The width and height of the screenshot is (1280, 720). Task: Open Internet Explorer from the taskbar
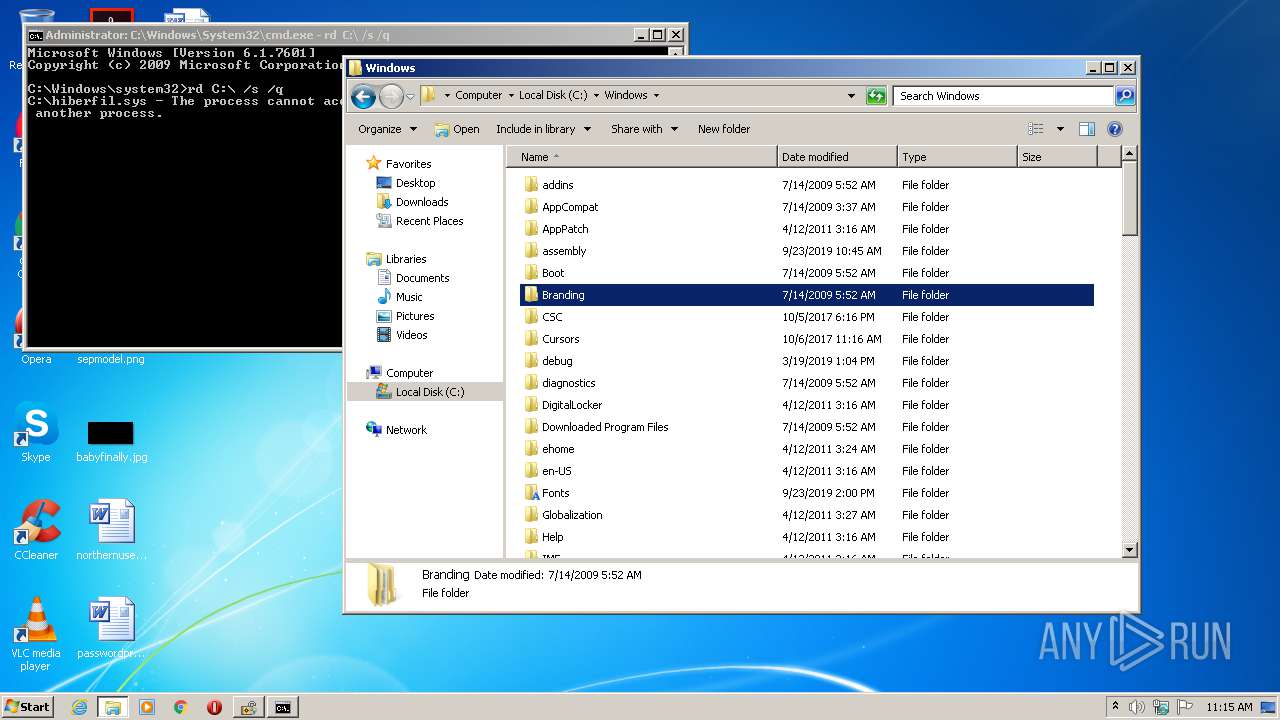(x=79, y=707)
